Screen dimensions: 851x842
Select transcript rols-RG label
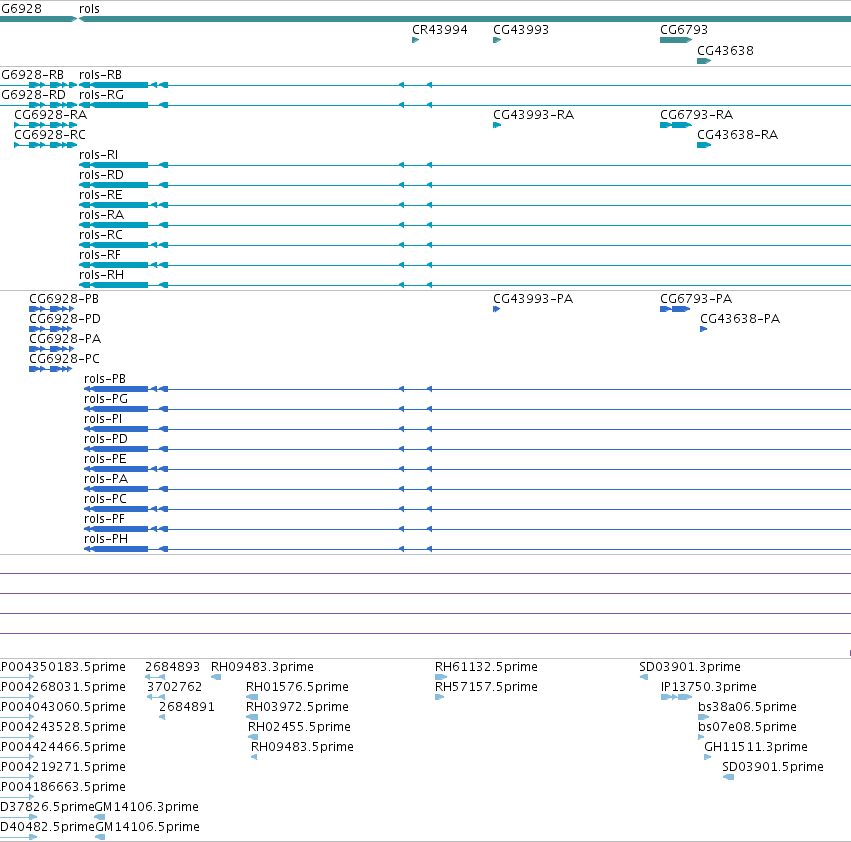click(101, 95)
